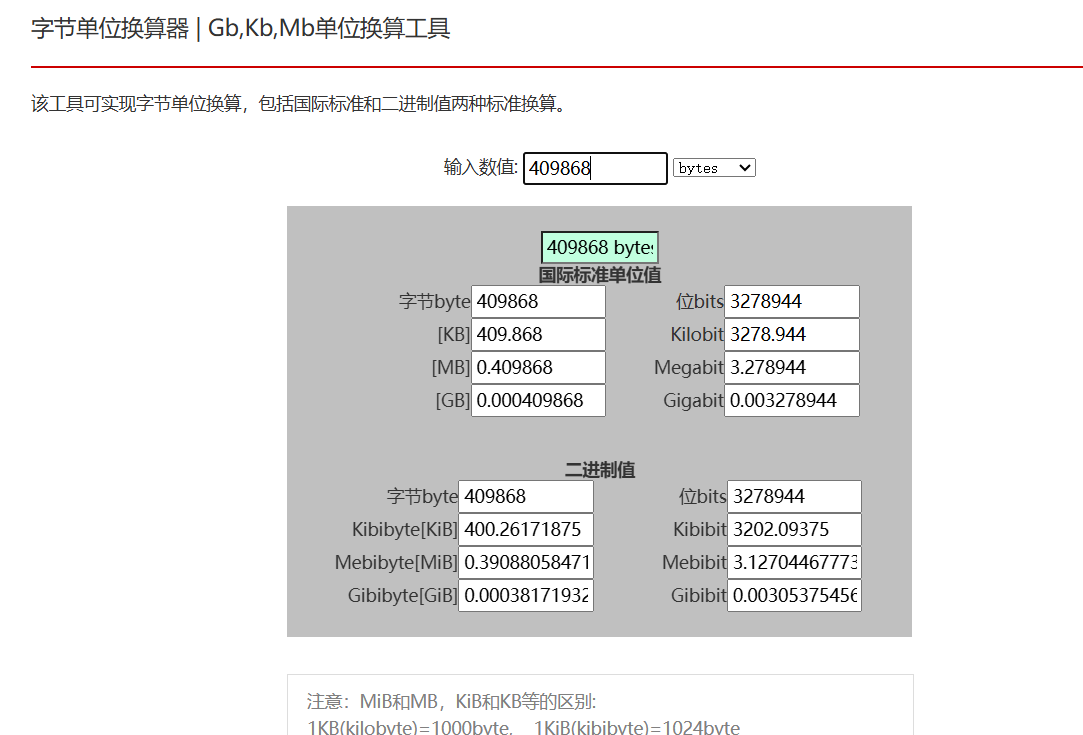Click the text 1KB(kilobyte)=1000byte
Screen dimensions: 1083x735
click(410, 727)
